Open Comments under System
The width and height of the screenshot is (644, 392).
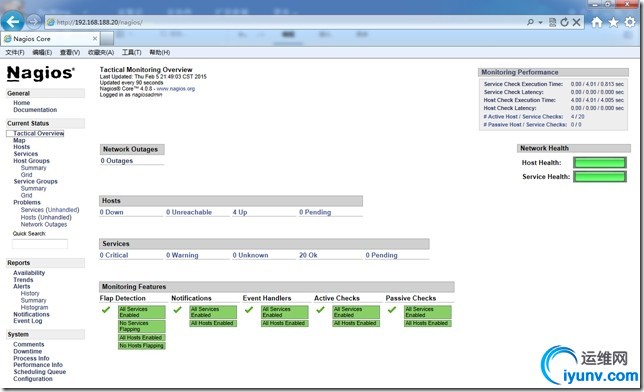28,344
